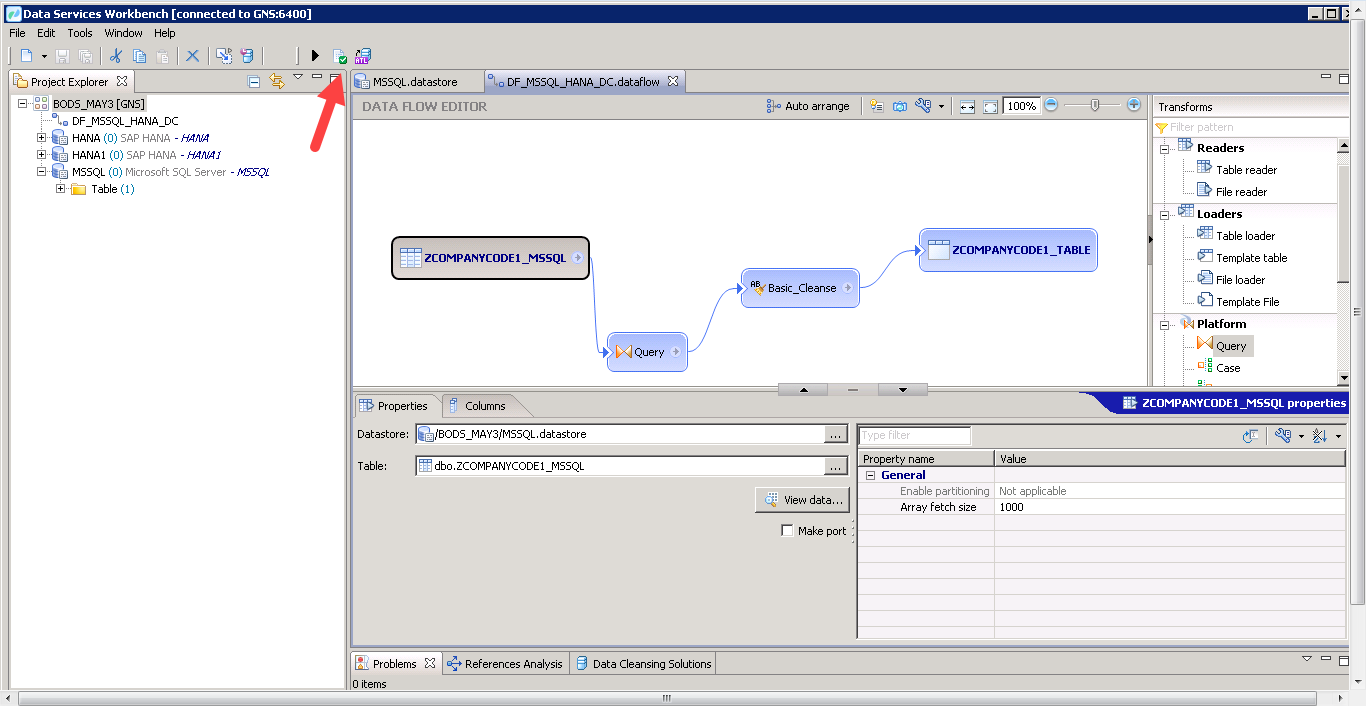Viewport: 1366px width, 706px height.
Task: Collapse the MSSQL Microsoft SQL Server node
Action: pos(42,172)
